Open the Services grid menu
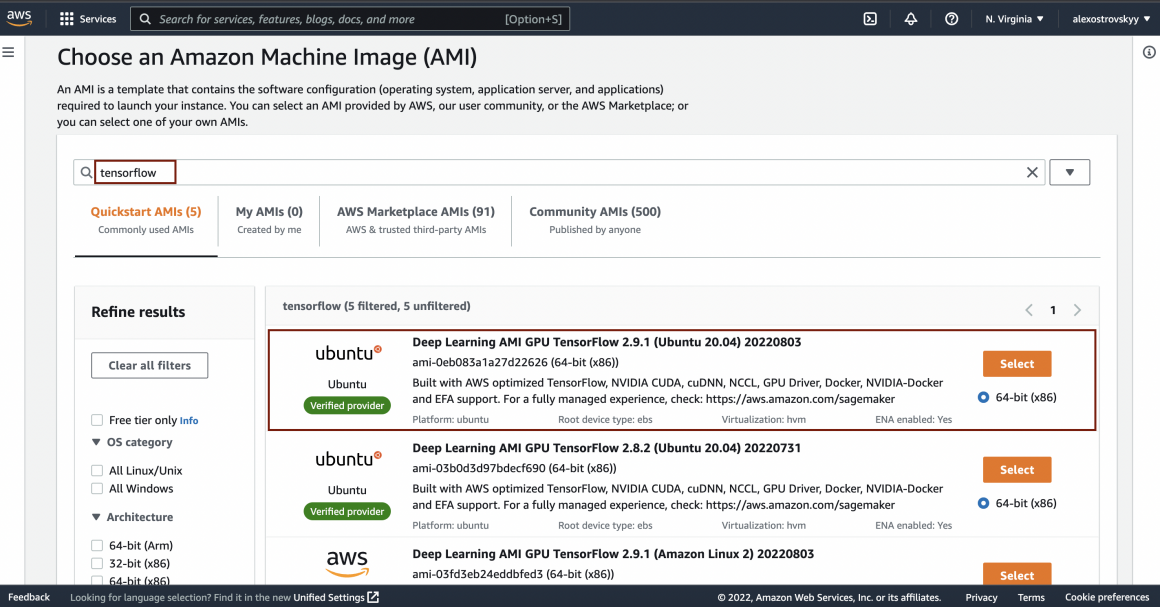This screenshot has height=607, width=1160. pos(88,19)
